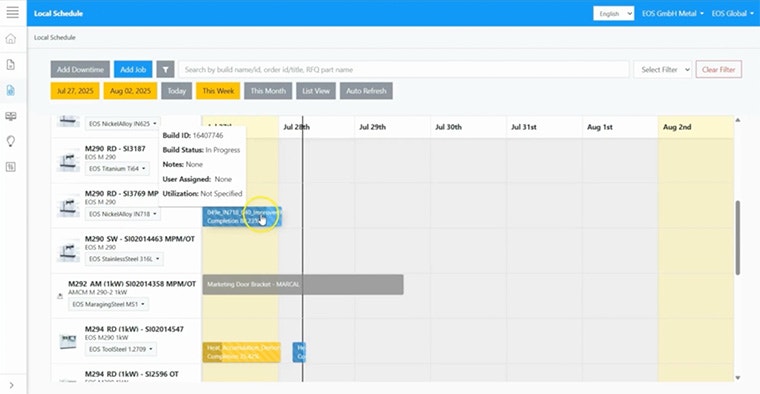The image size is (760, 394).
Task: Open the EOS Titanium Ti64 material dropdown
Action: [x=117, y=169]
